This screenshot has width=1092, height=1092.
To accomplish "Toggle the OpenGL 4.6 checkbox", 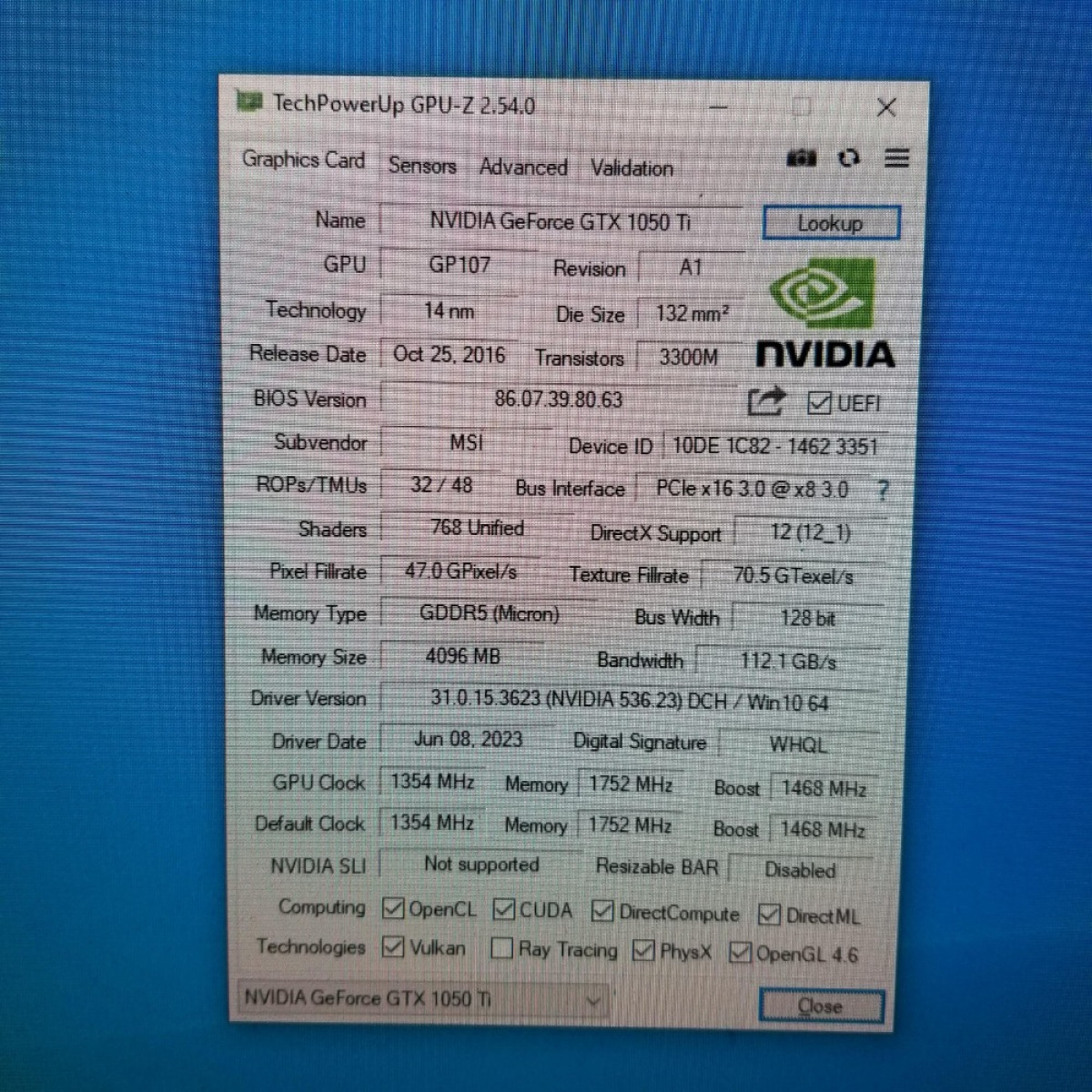I will click(x=740, y=953).
